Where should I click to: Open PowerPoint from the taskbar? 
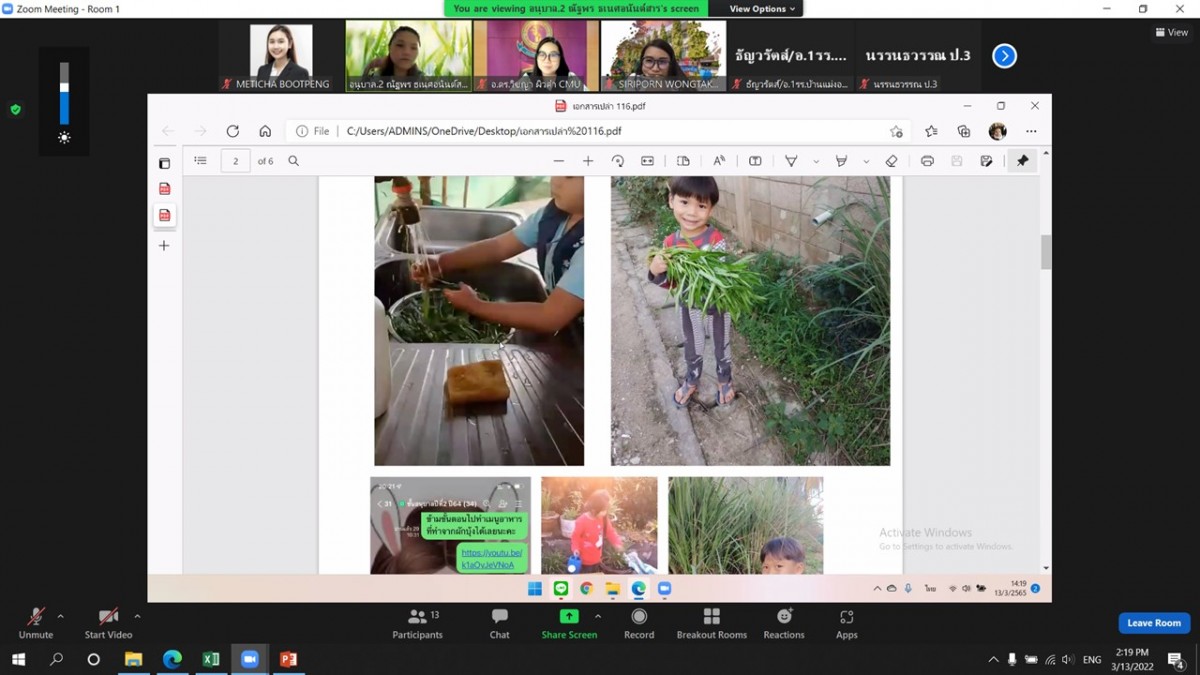click(289, 659)
